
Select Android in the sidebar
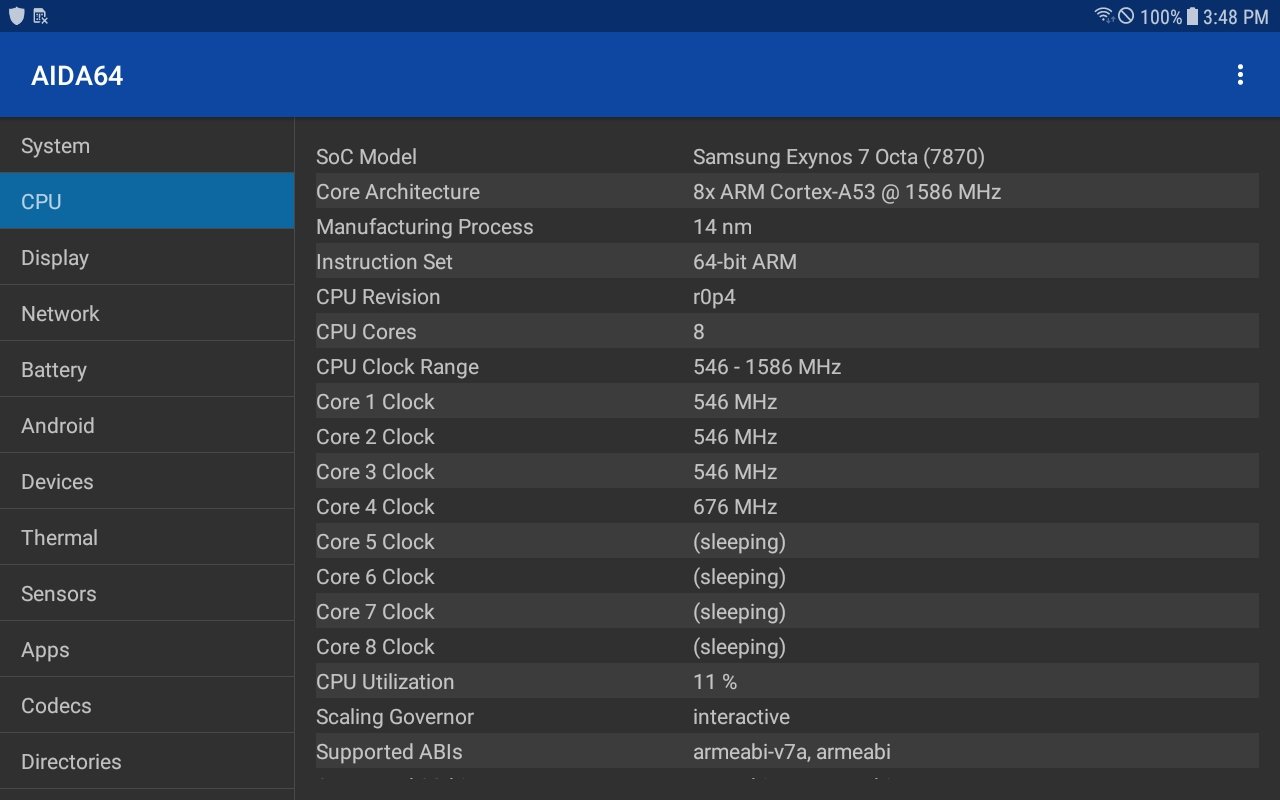pyautogui.click(x=147, y=426)
